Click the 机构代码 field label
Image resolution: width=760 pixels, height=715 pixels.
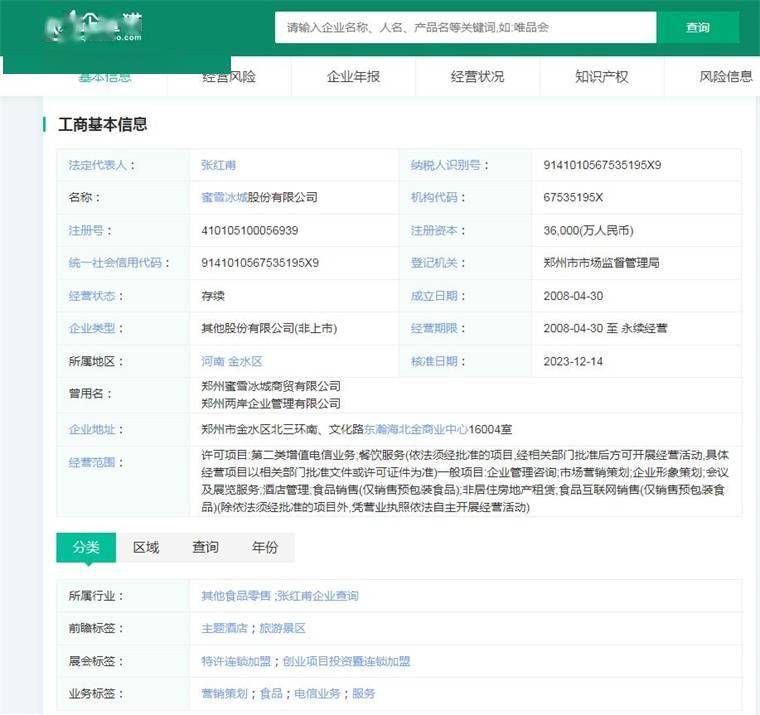click(434, 197)
